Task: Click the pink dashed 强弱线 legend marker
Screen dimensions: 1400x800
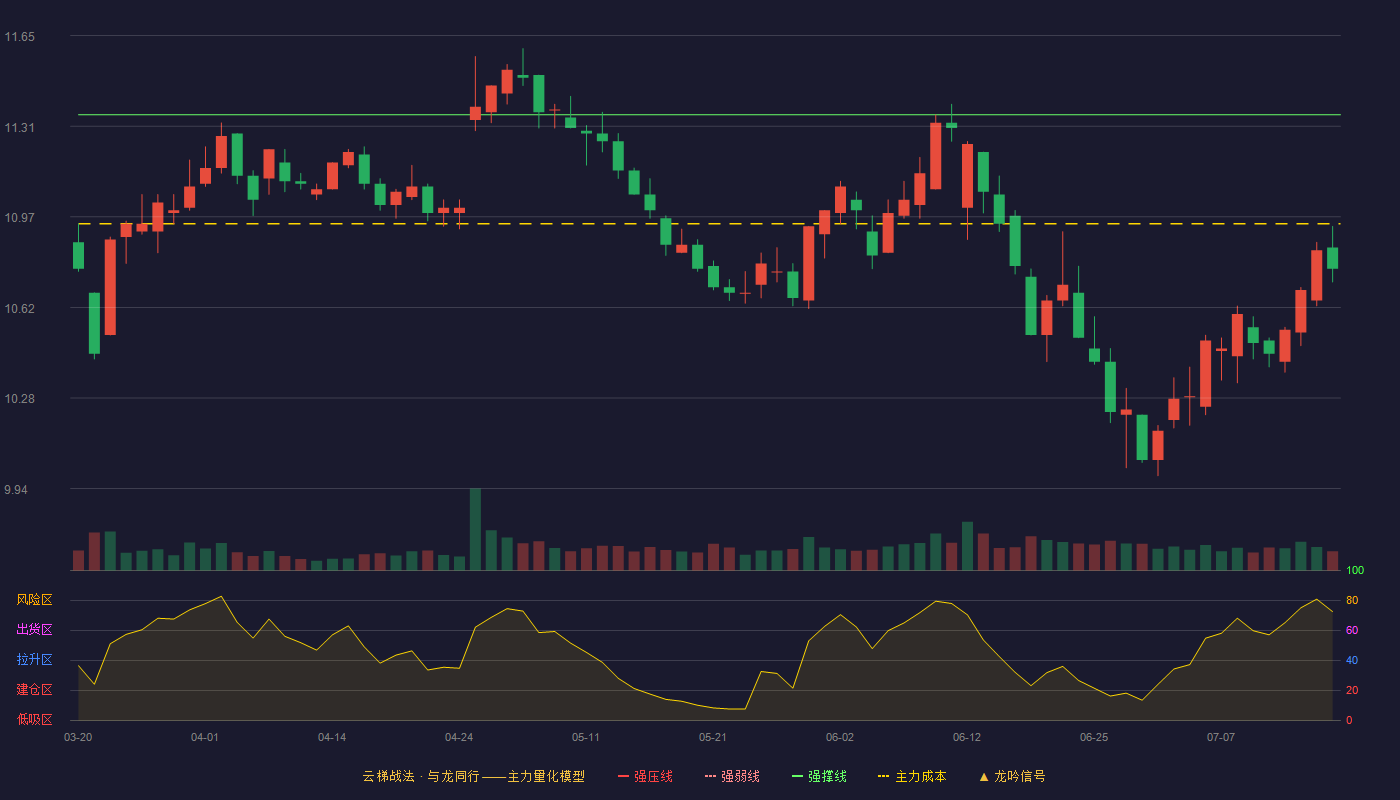Action: click(711, 776)
